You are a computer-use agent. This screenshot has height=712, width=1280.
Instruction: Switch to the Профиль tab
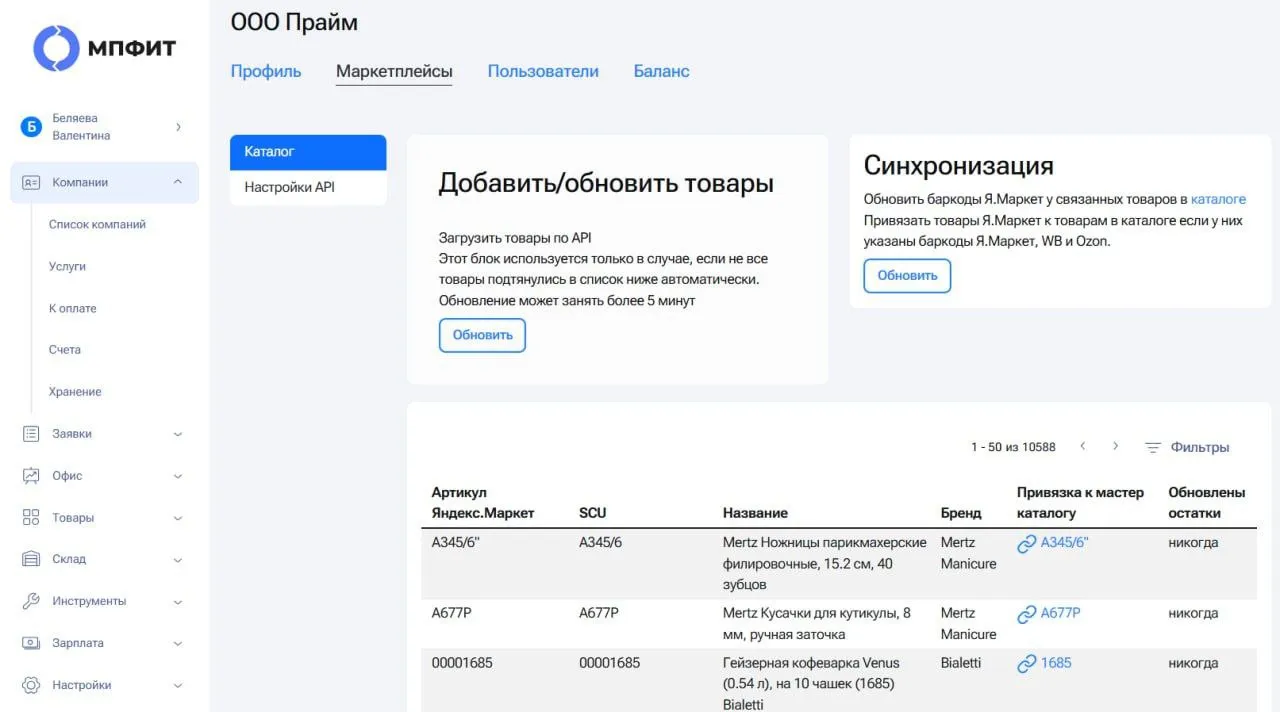[266, 71]
